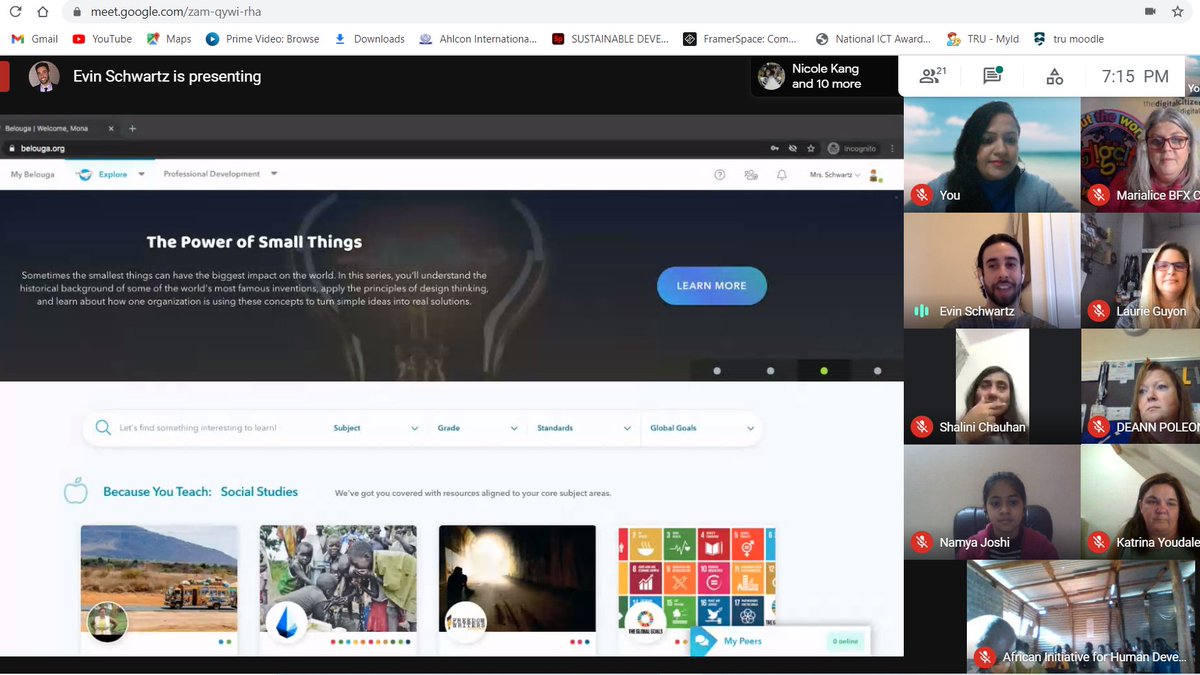Click the camera indicator in address bar
Viewport: 1200px width, 675px height.
(1150, 12)
